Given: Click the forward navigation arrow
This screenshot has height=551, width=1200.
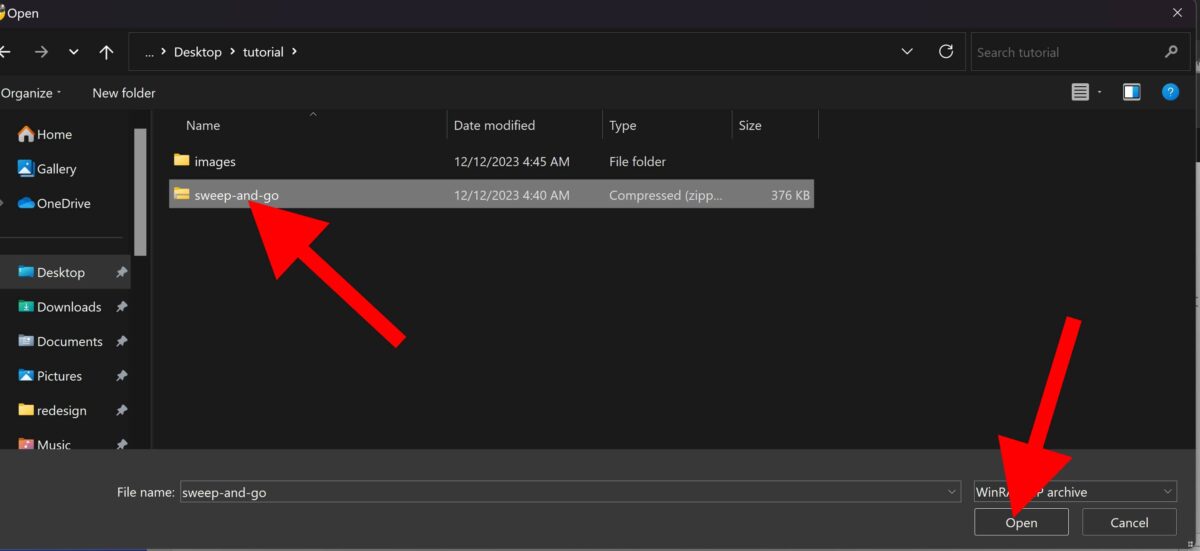Looking at the screenshot, I should tap(41, 52).
